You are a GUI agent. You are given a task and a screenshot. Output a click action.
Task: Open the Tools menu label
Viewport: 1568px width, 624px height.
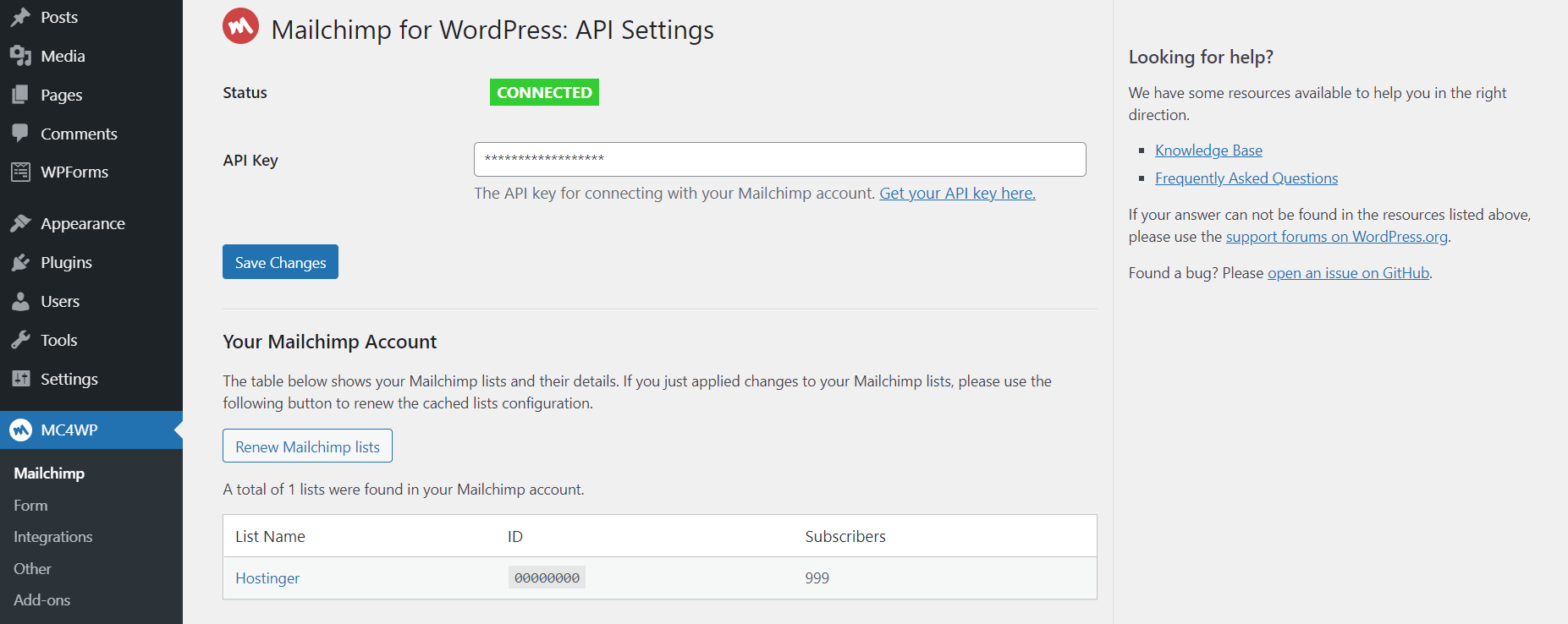coord(58,340)
